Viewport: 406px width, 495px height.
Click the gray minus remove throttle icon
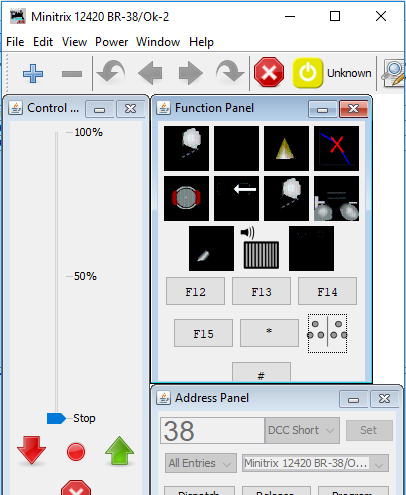click(72, 74)
